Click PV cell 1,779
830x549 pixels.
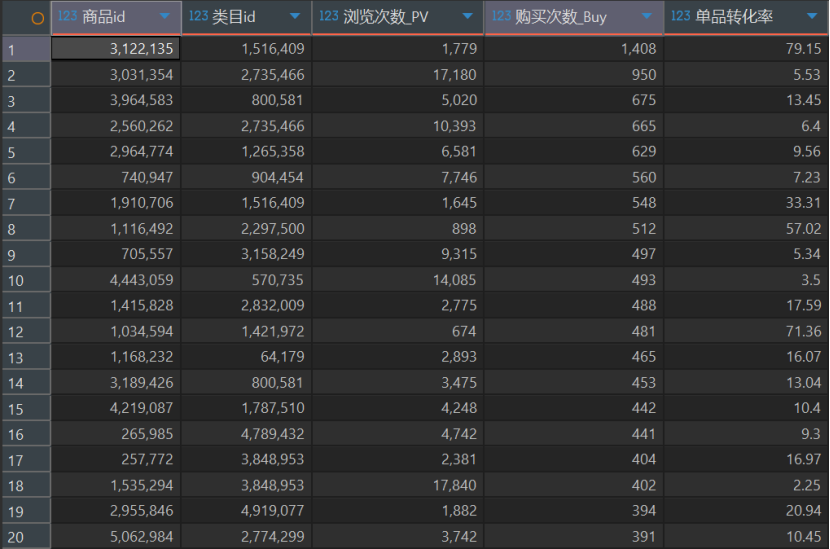click(398, 49)
